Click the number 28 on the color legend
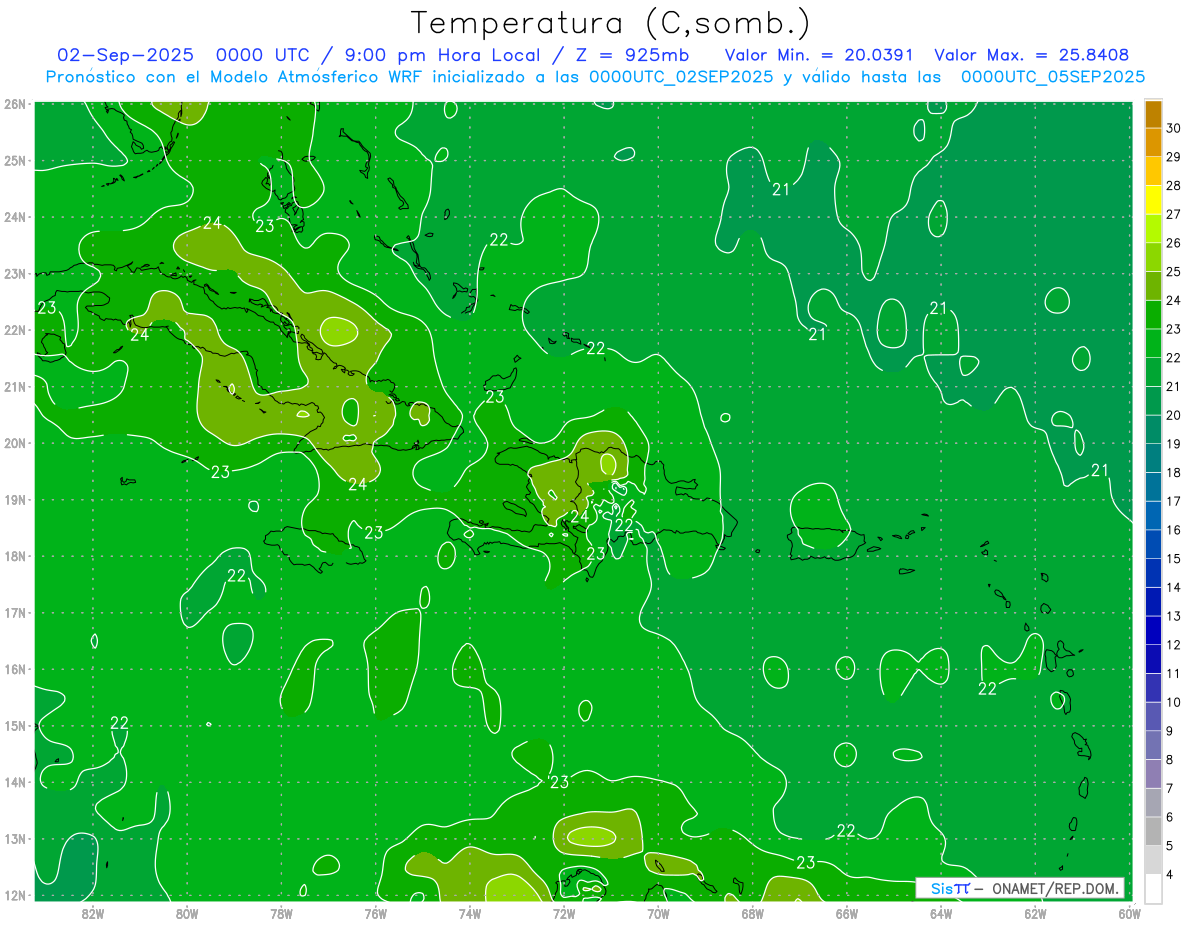Viewport: 1200px width, 927px height. [1174, 186]
